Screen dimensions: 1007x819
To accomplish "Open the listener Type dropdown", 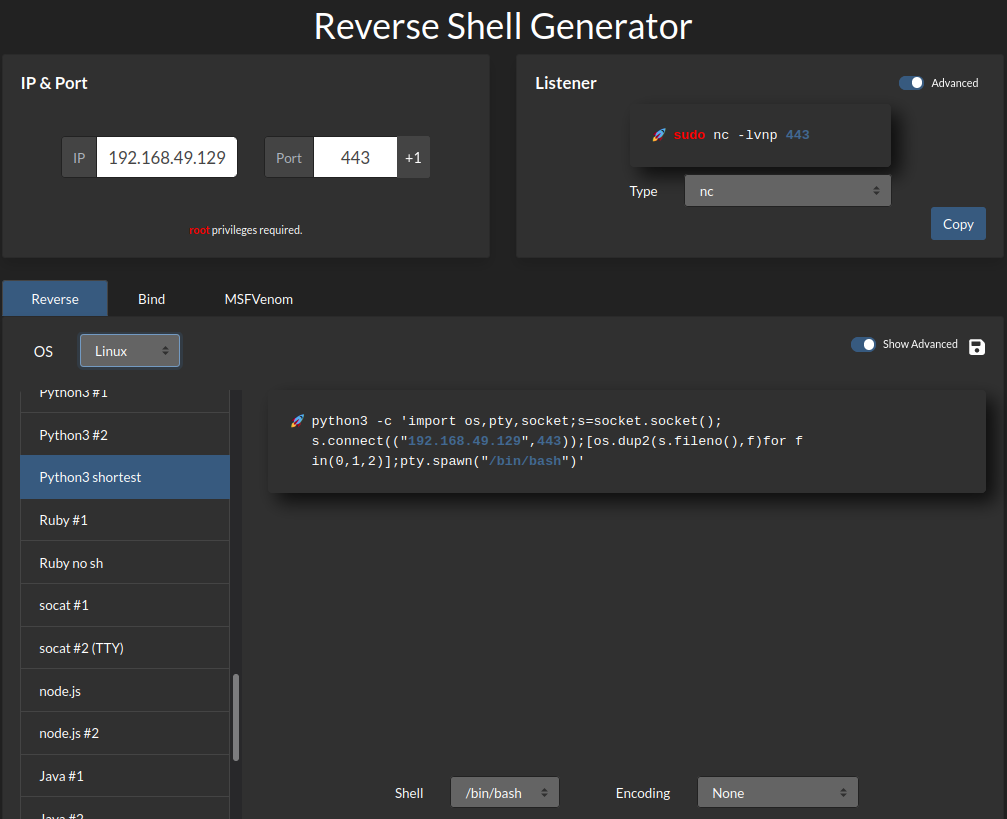I will pyautogui.click(x=787, y=191).
